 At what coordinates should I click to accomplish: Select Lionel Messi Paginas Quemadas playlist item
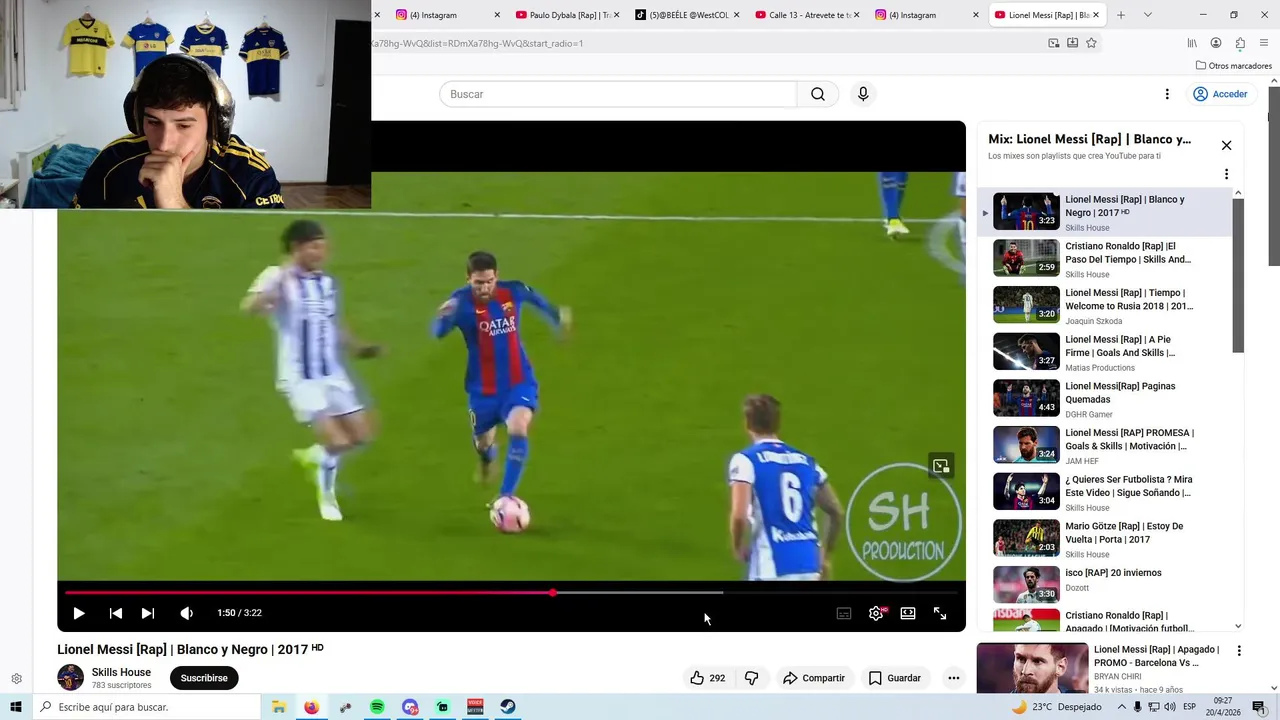point(1105,399)
